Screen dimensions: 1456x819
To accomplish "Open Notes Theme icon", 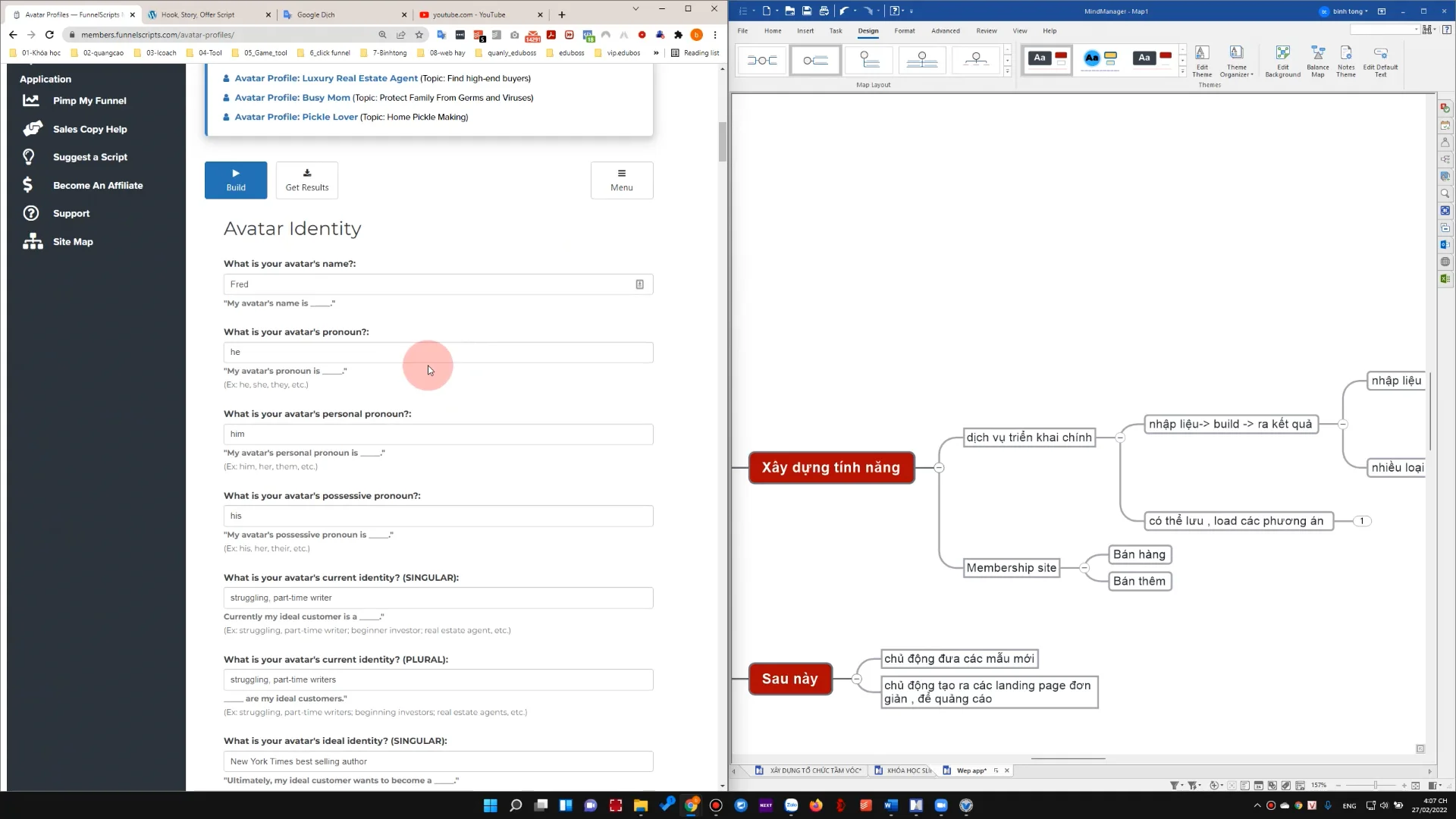I will pyautogui.click(x=1346, y=61).
